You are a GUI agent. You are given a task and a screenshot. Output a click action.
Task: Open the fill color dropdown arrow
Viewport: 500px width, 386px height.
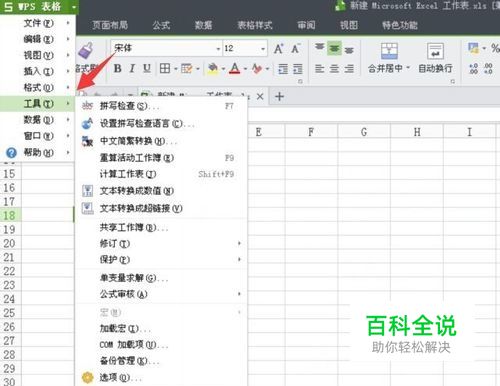pos(223,69)
